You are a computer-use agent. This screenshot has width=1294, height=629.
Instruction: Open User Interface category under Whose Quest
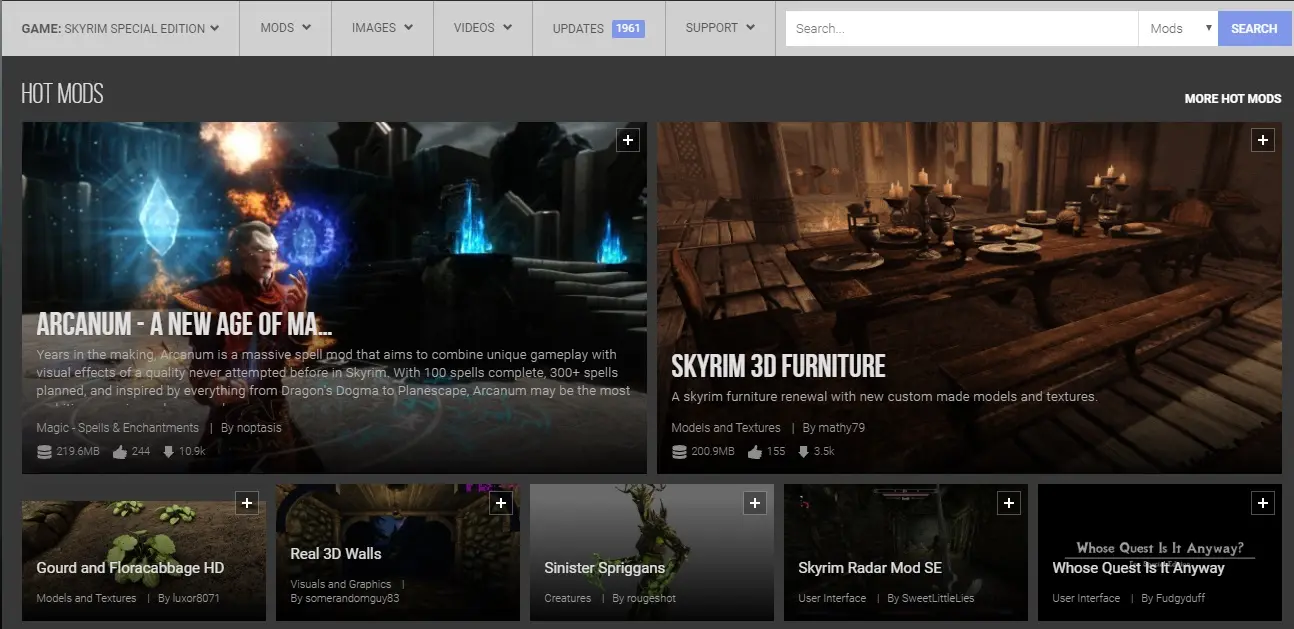(1086, 598)
